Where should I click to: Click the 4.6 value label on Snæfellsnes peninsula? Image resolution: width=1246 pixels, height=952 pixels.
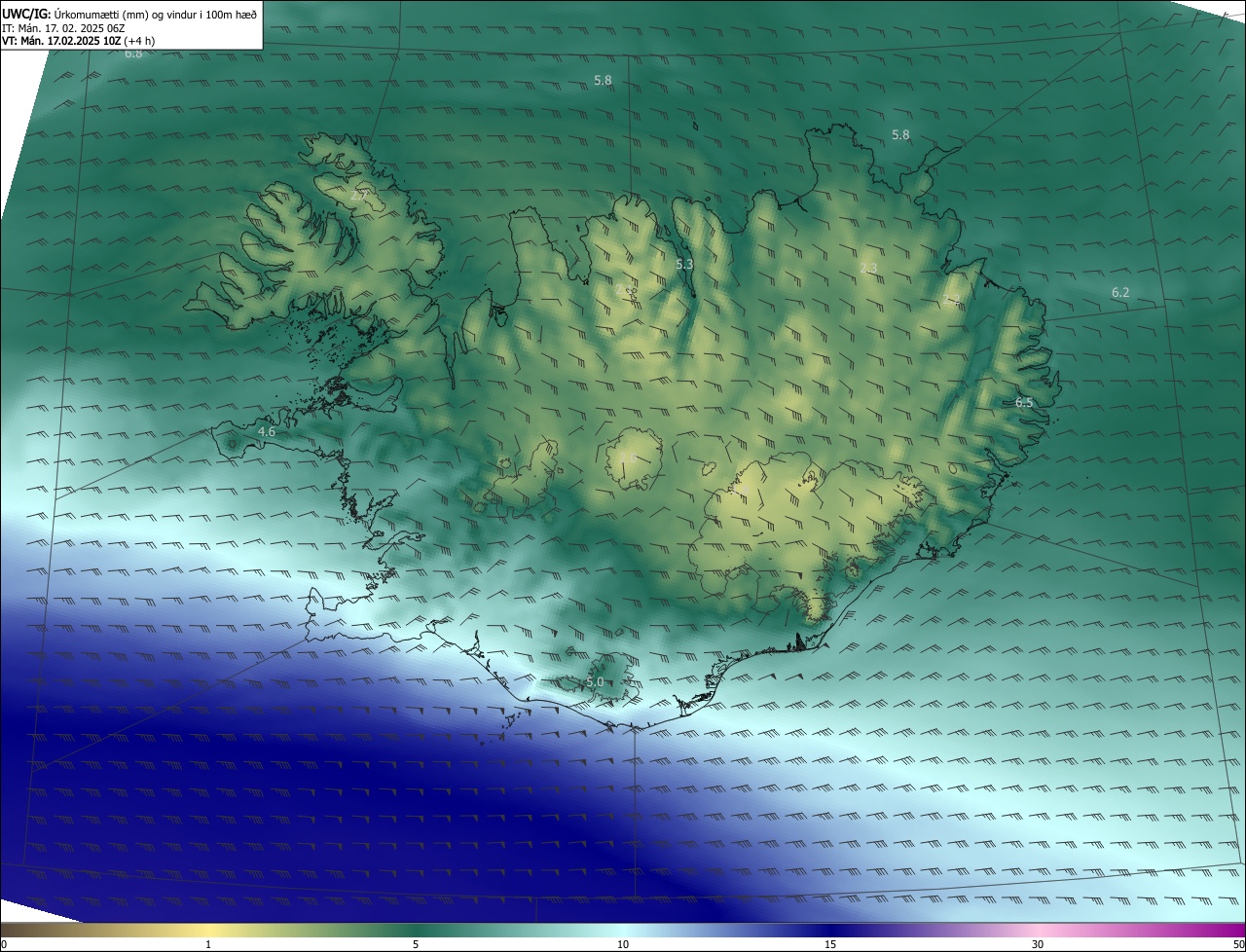pyautogui.click(x=267, y=431)
